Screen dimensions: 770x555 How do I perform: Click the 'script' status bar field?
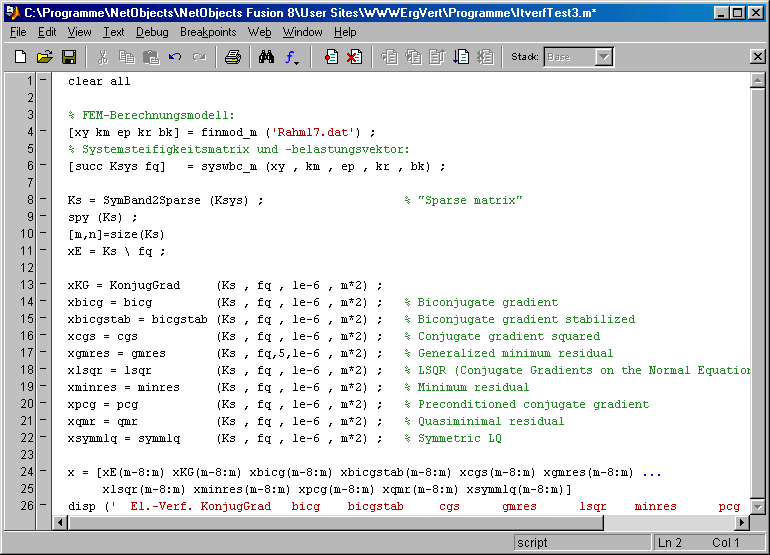click(583, 543)
